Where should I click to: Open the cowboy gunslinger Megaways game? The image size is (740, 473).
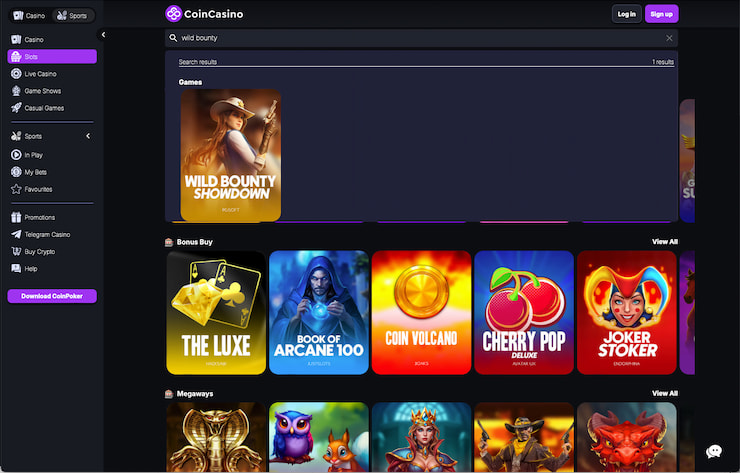coord(524,437)
